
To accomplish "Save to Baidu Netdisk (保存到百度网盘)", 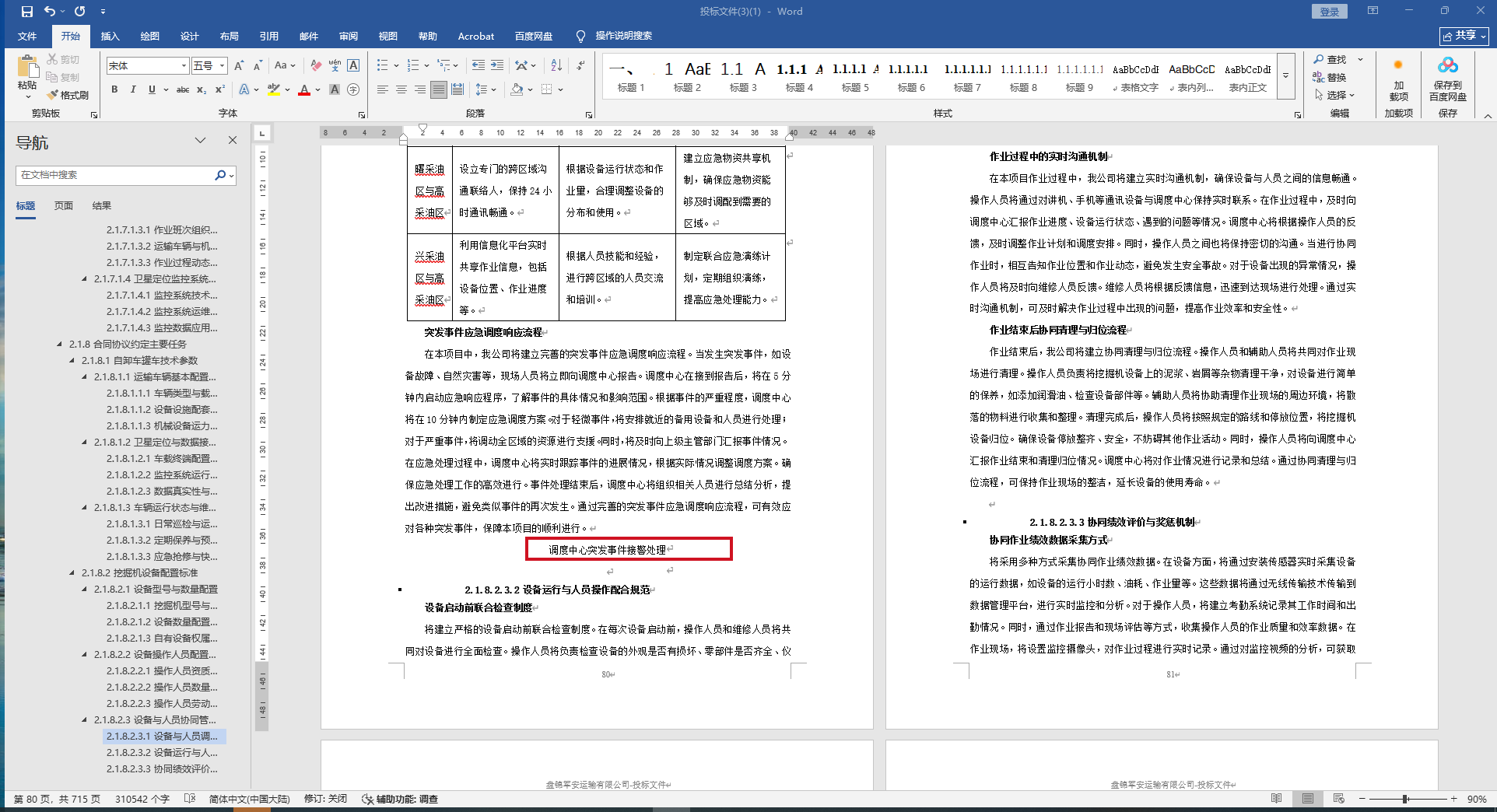I will coord(1448,78).
